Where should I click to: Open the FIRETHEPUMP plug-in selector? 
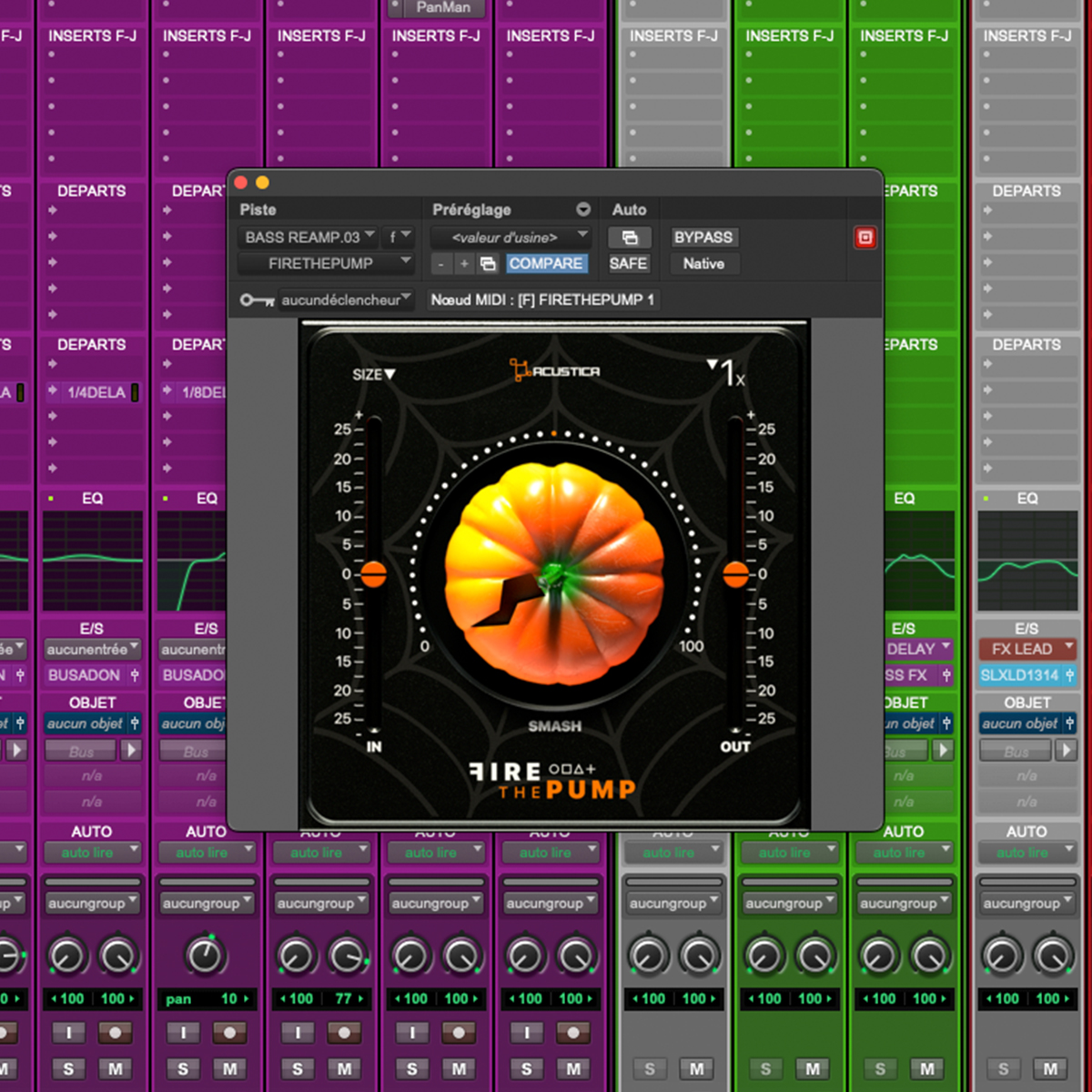click(x=326, y=264)
